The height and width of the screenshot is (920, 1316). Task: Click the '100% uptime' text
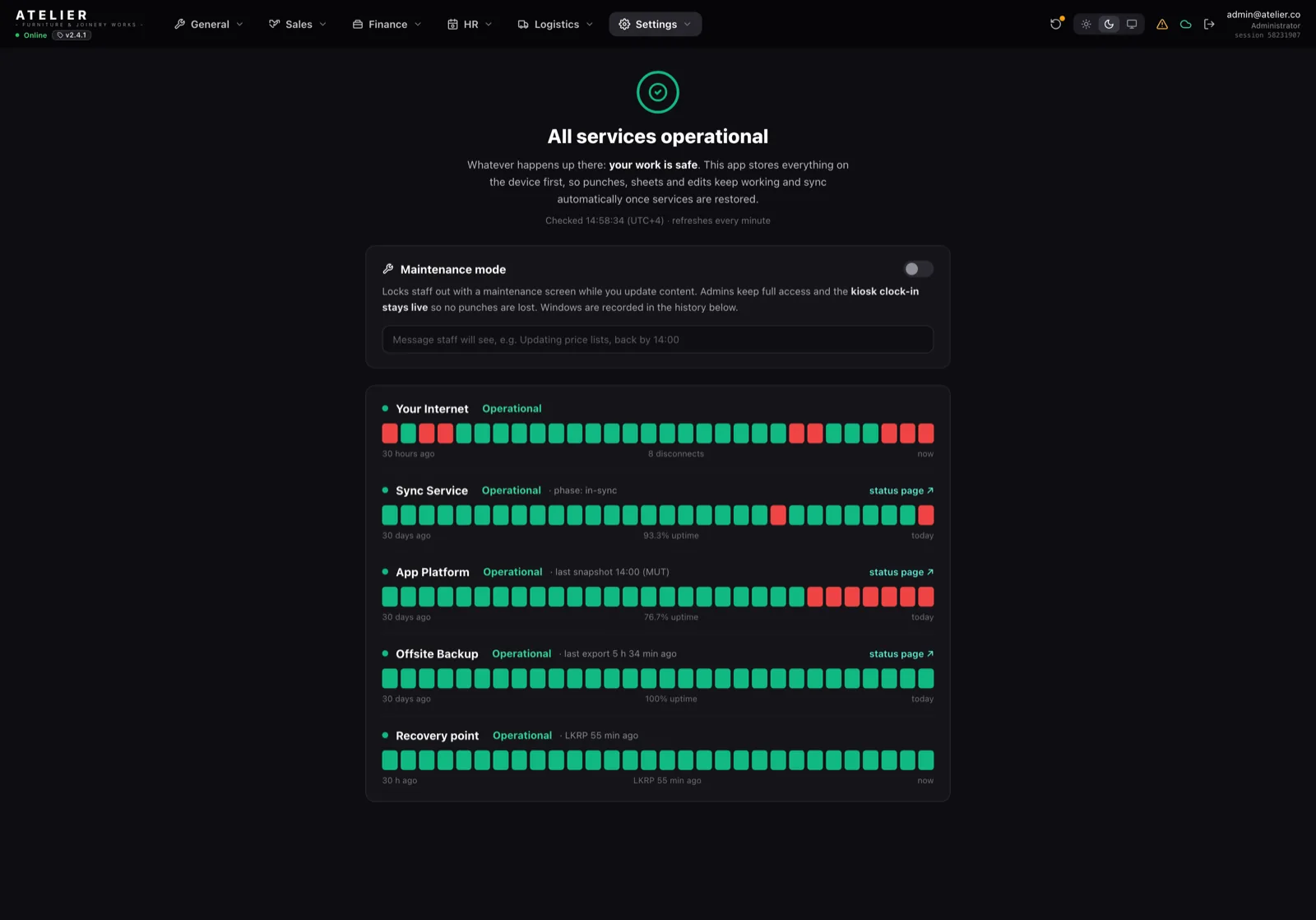[671, 699]
